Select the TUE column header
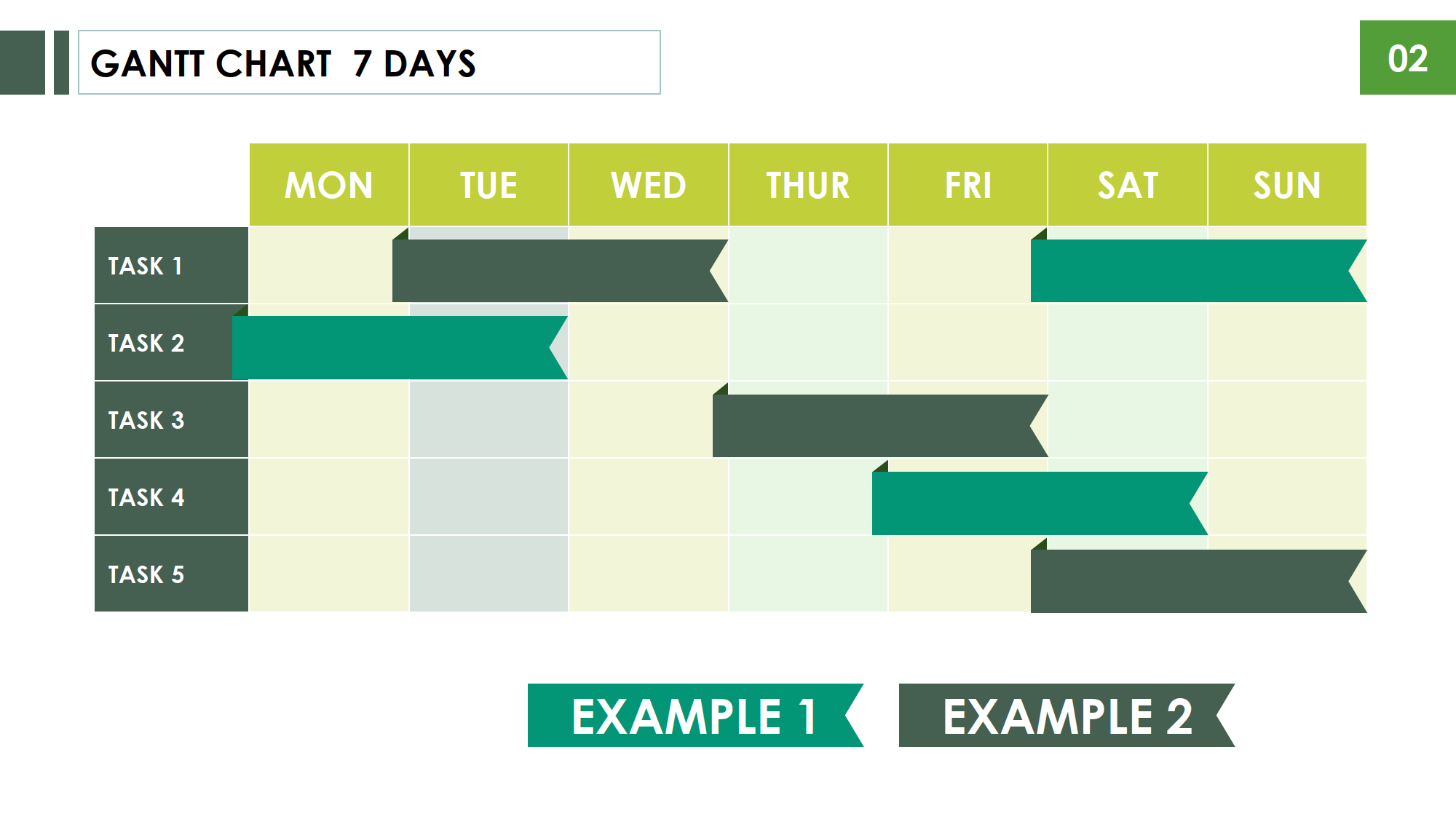This screenshot has height=819, width=1456. point(488,185)
